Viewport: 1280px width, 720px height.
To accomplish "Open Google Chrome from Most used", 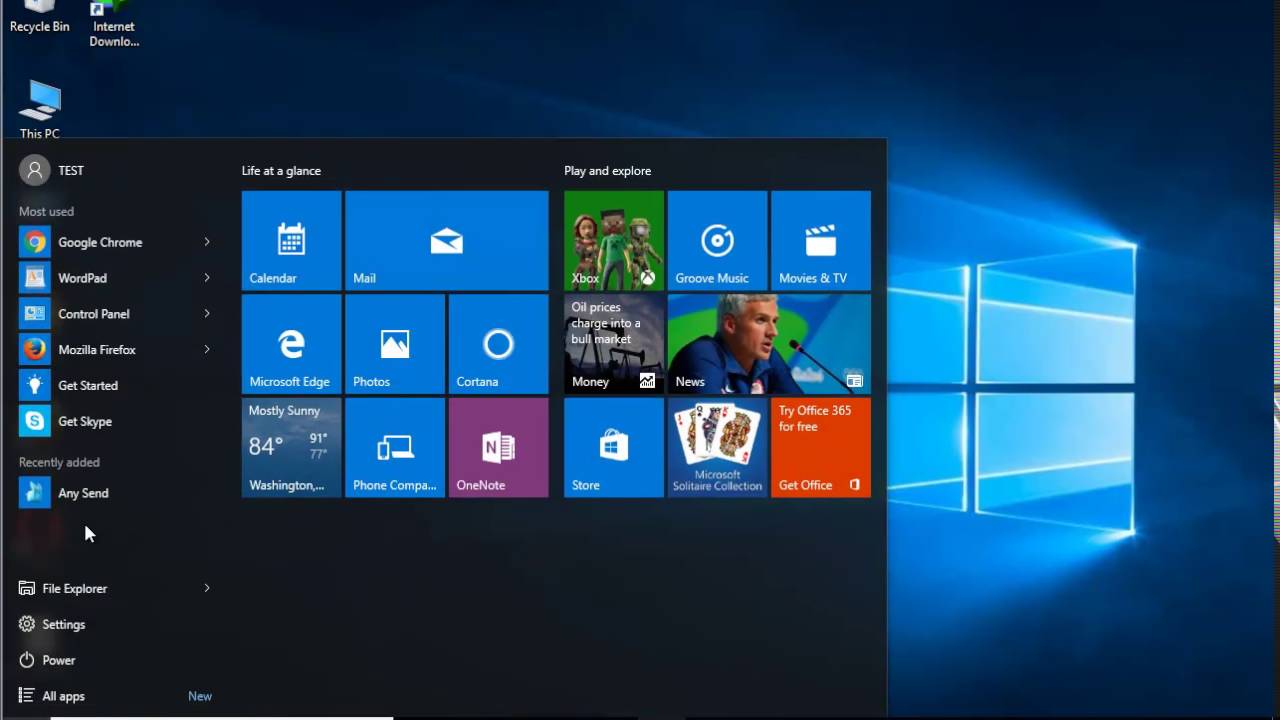I will [x=115, y=242].
